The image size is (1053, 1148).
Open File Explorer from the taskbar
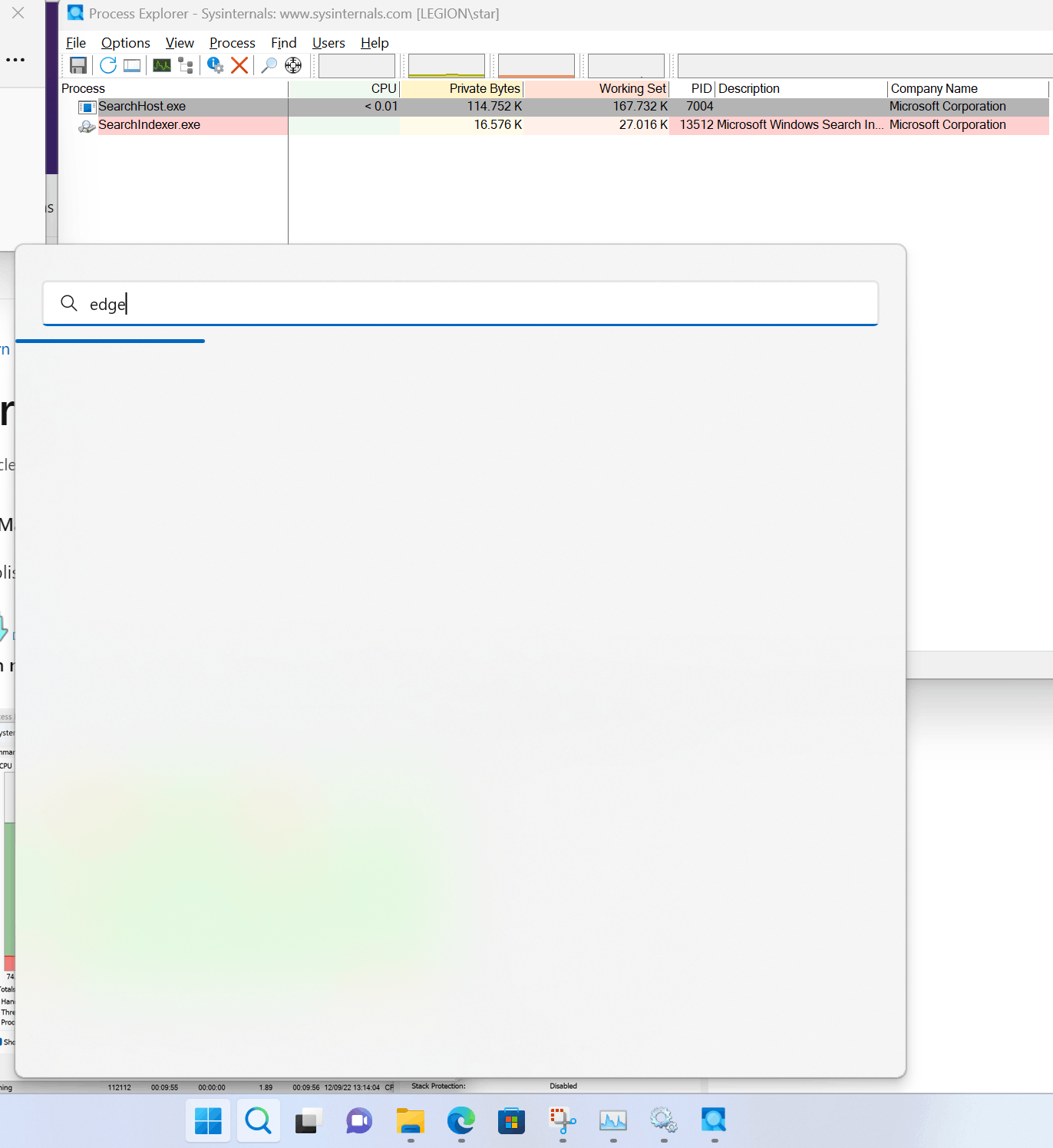pyautogui.click(x=411, y=1121)
